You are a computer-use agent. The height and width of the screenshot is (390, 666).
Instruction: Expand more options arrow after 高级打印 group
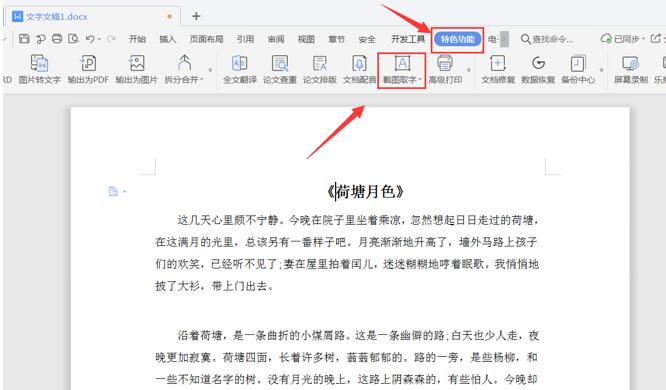click(x=468, y=69)
